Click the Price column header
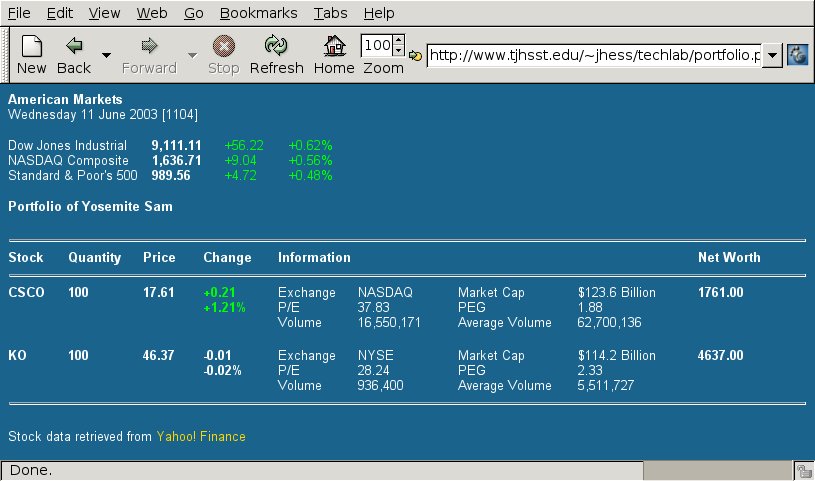The image size is (815, 481). click(159, 257)
